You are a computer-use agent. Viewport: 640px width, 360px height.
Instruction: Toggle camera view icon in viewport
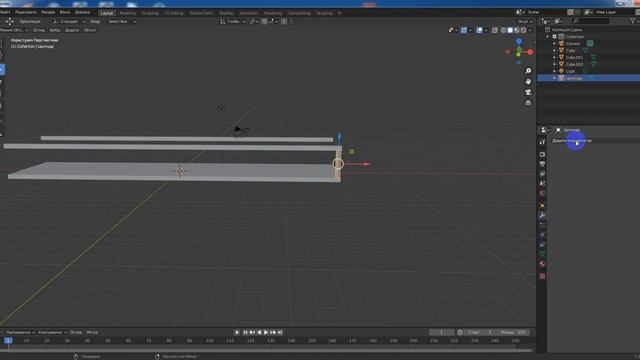pyautogui.click(x=528, y=92)
